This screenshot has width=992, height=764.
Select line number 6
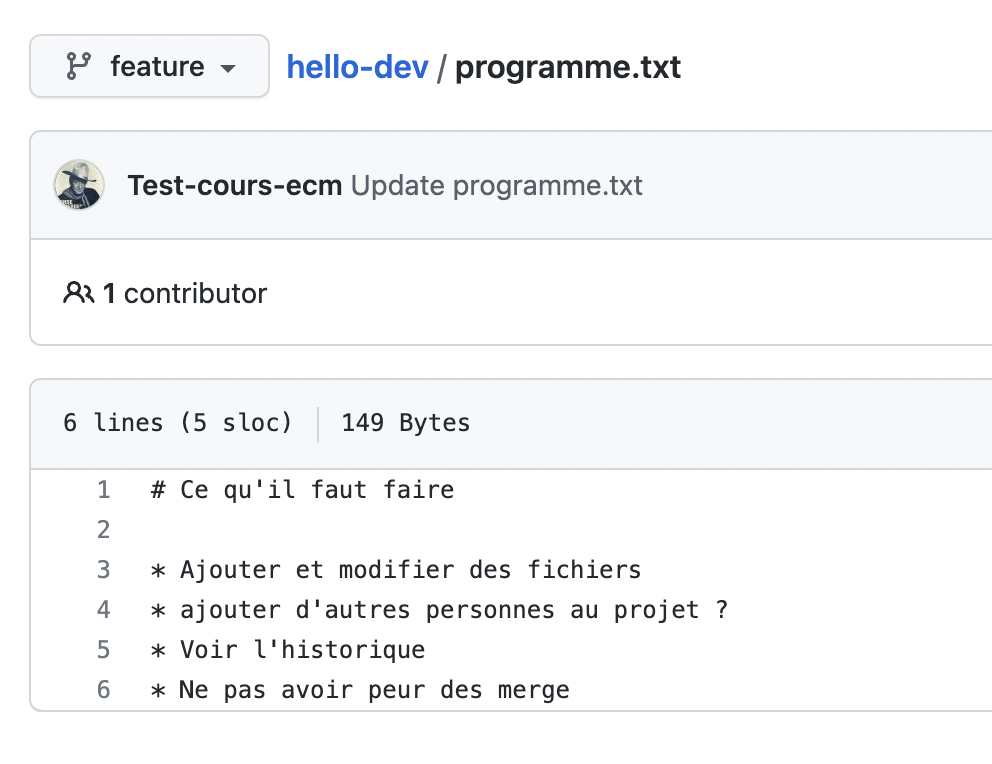(x=103, y=690)
